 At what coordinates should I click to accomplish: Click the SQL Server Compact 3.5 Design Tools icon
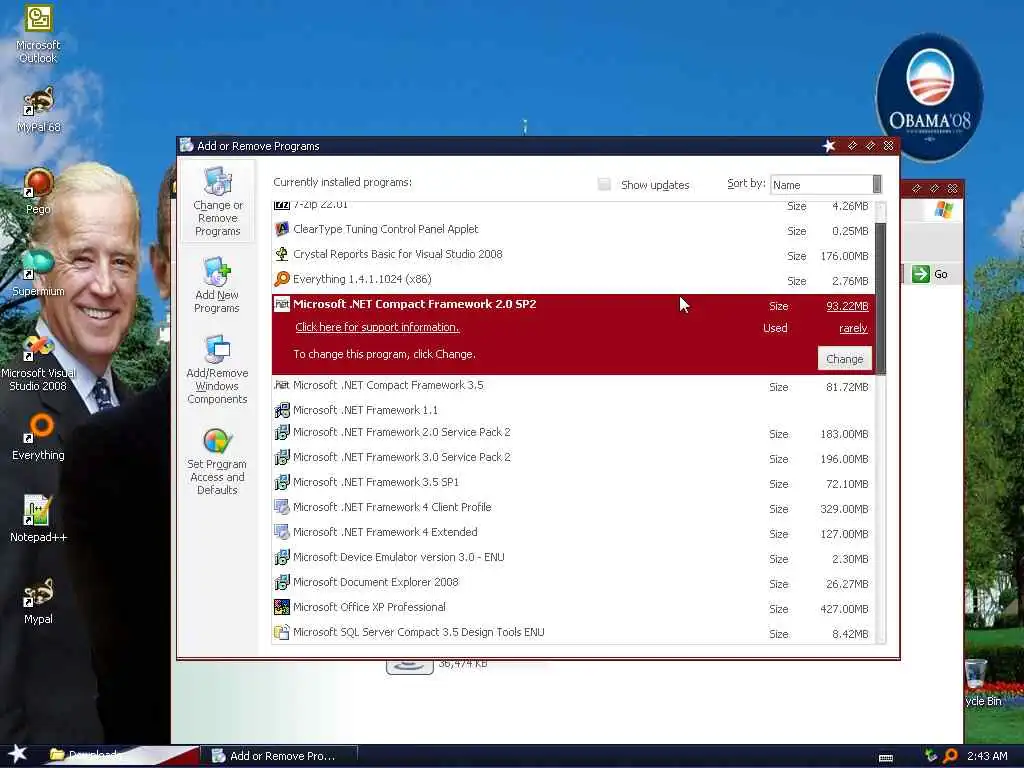(x=281, y=632)
